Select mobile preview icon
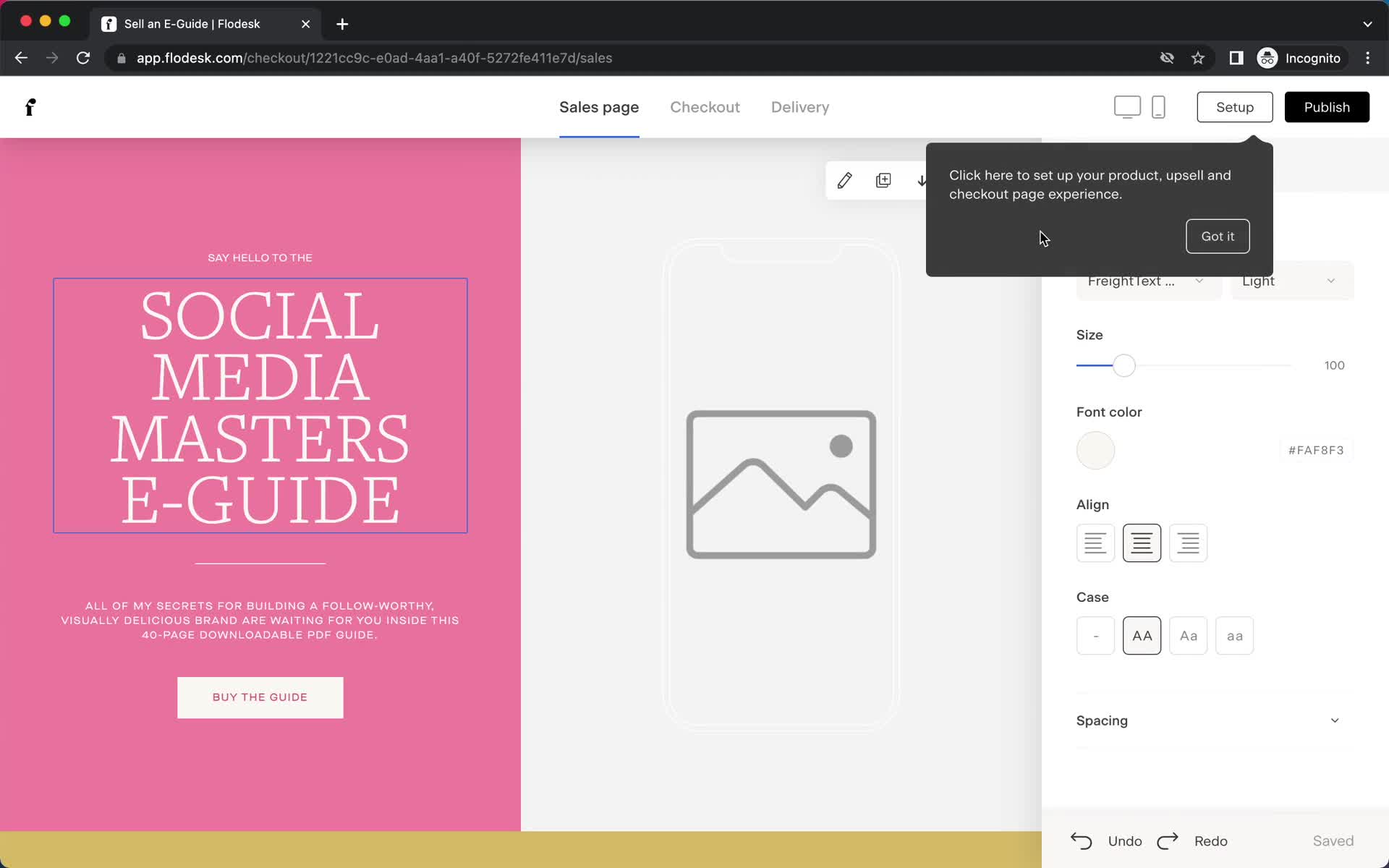 [x=1158, y=107]
